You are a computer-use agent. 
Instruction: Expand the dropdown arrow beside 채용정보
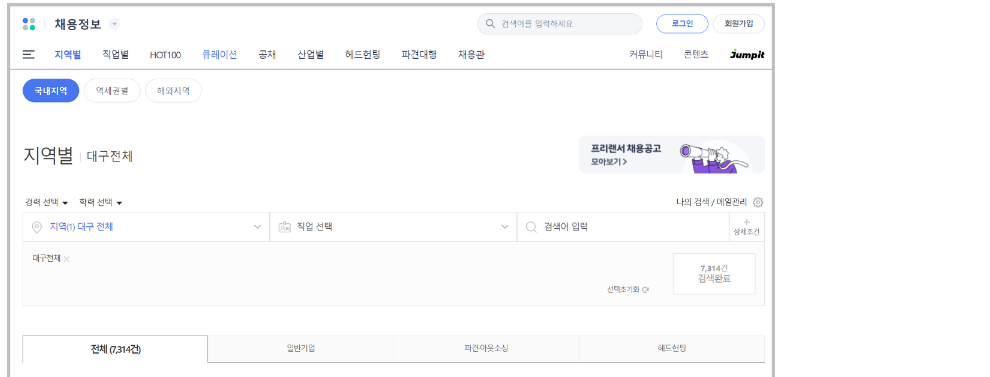114,25
